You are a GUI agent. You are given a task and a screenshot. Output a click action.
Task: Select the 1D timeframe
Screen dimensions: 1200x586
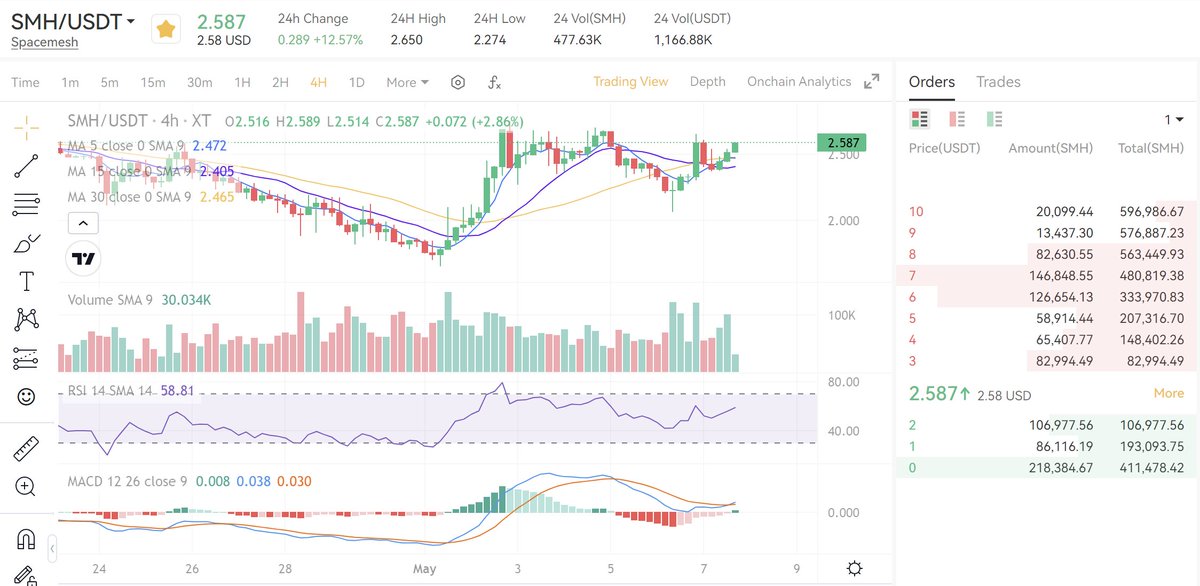[356, 82]
